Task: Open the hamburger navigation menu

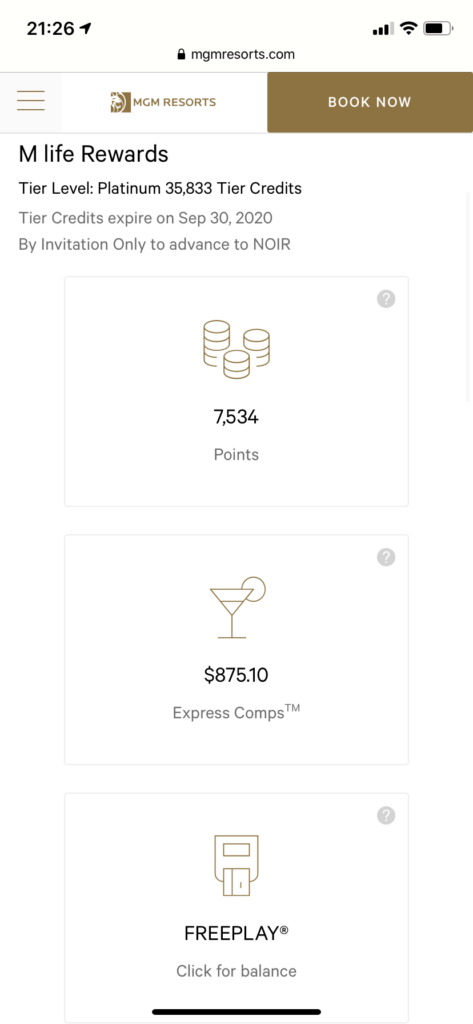Action: tap(31, 101)
